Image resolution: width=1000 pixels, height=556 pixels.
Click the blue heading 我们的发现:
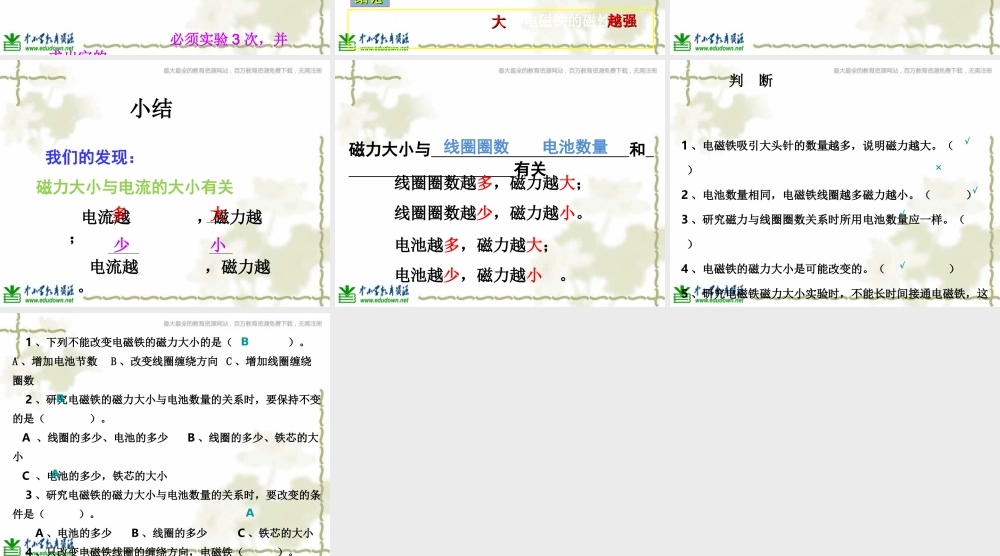(90, 157)
